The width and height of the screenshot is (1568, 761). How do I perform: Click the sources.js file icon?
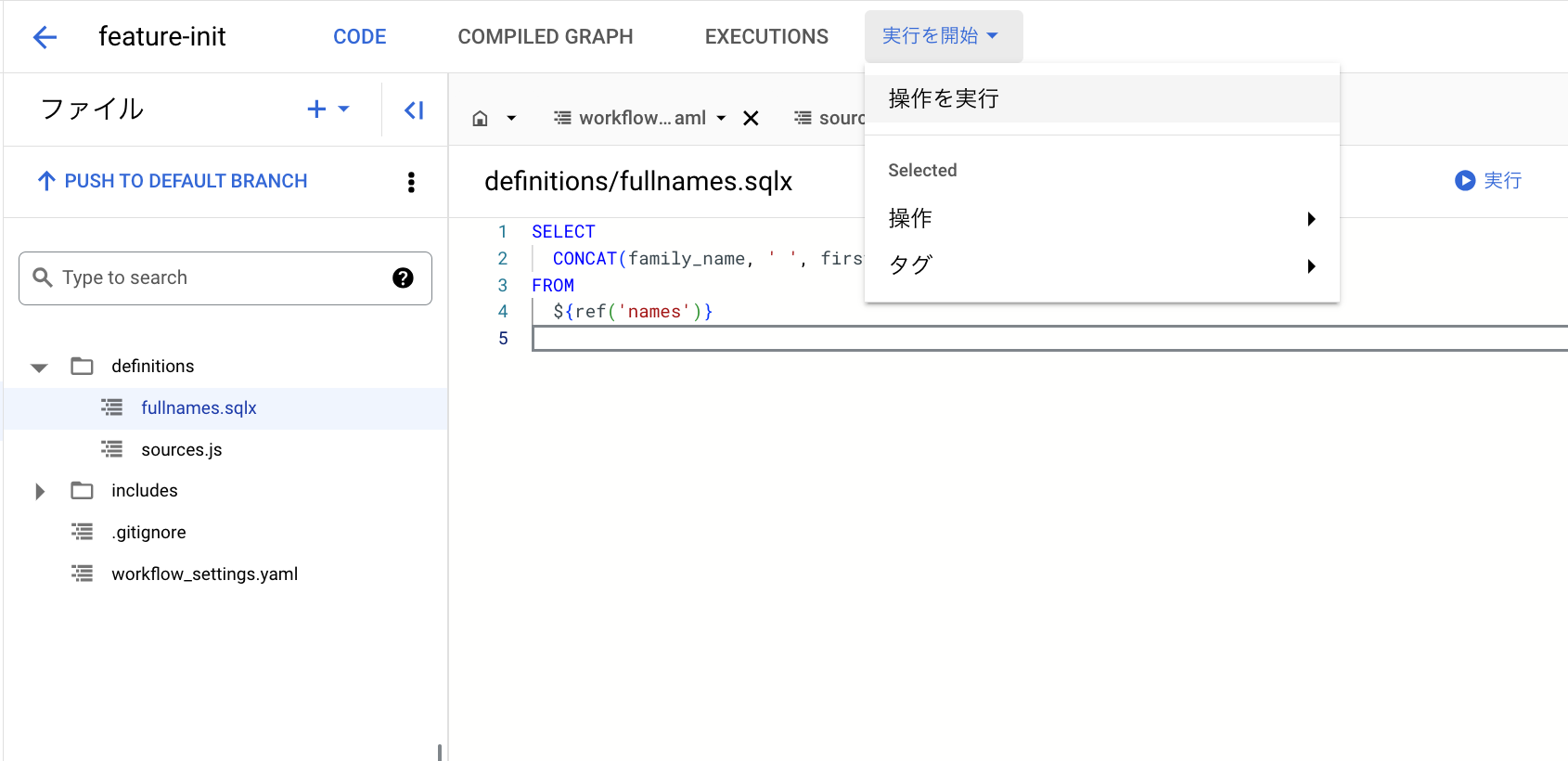(111, 449)
